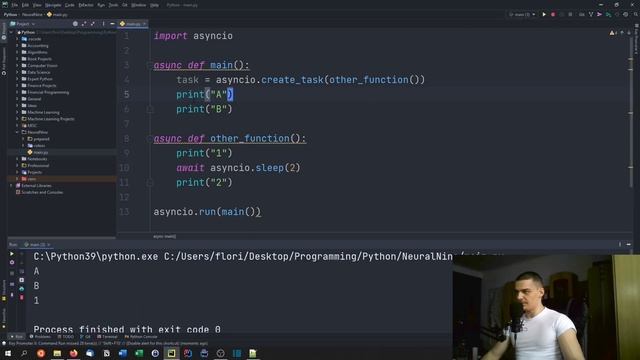The image size is (640, 360).
Task: Click the warnings triangle indicator in editor
Action: coord(613,33)
